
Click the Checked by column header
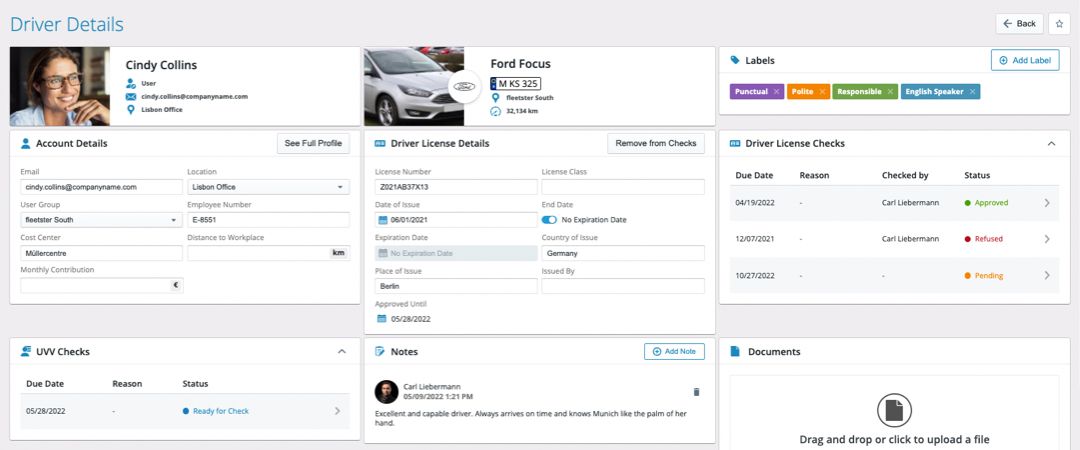(905, 175)
